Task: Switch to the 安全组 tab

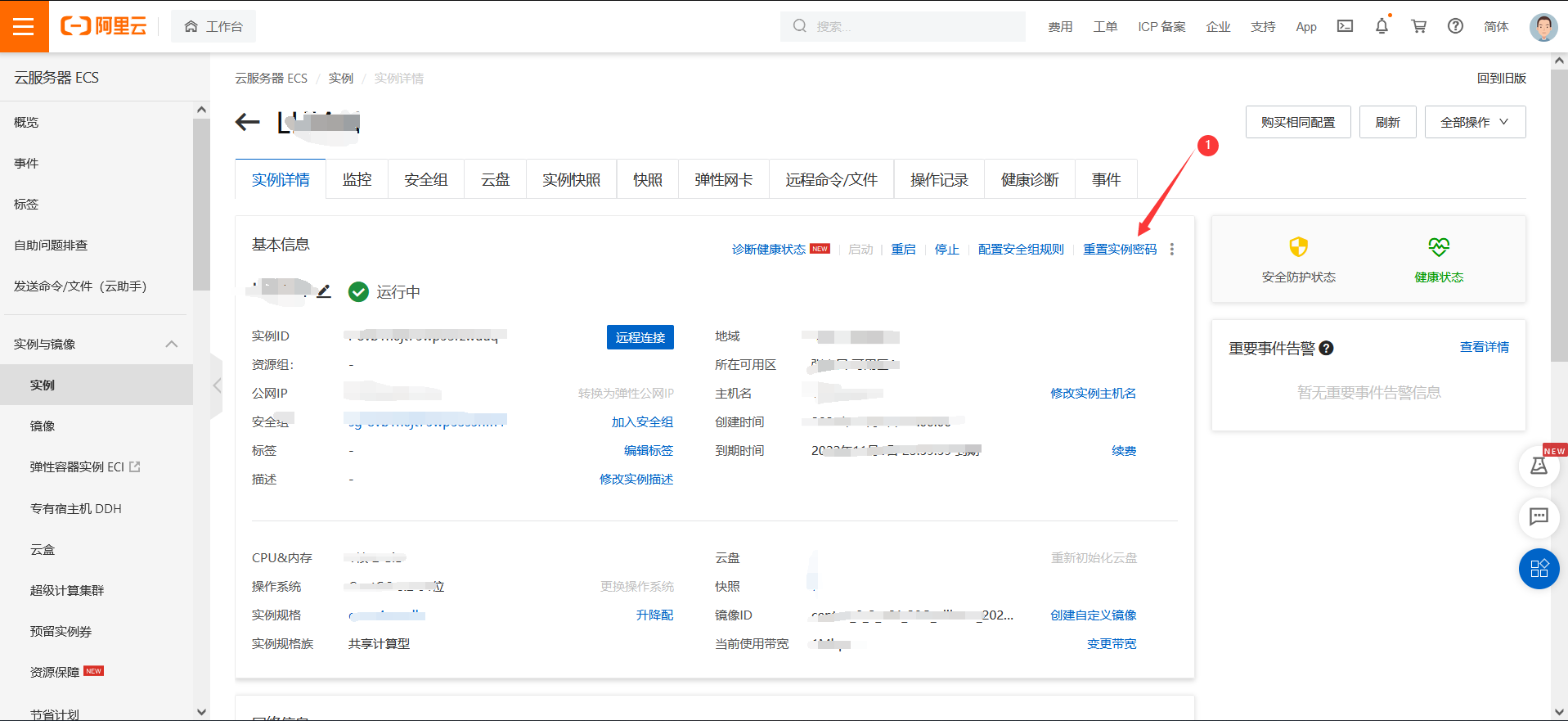Action: [x=426, y=179]
